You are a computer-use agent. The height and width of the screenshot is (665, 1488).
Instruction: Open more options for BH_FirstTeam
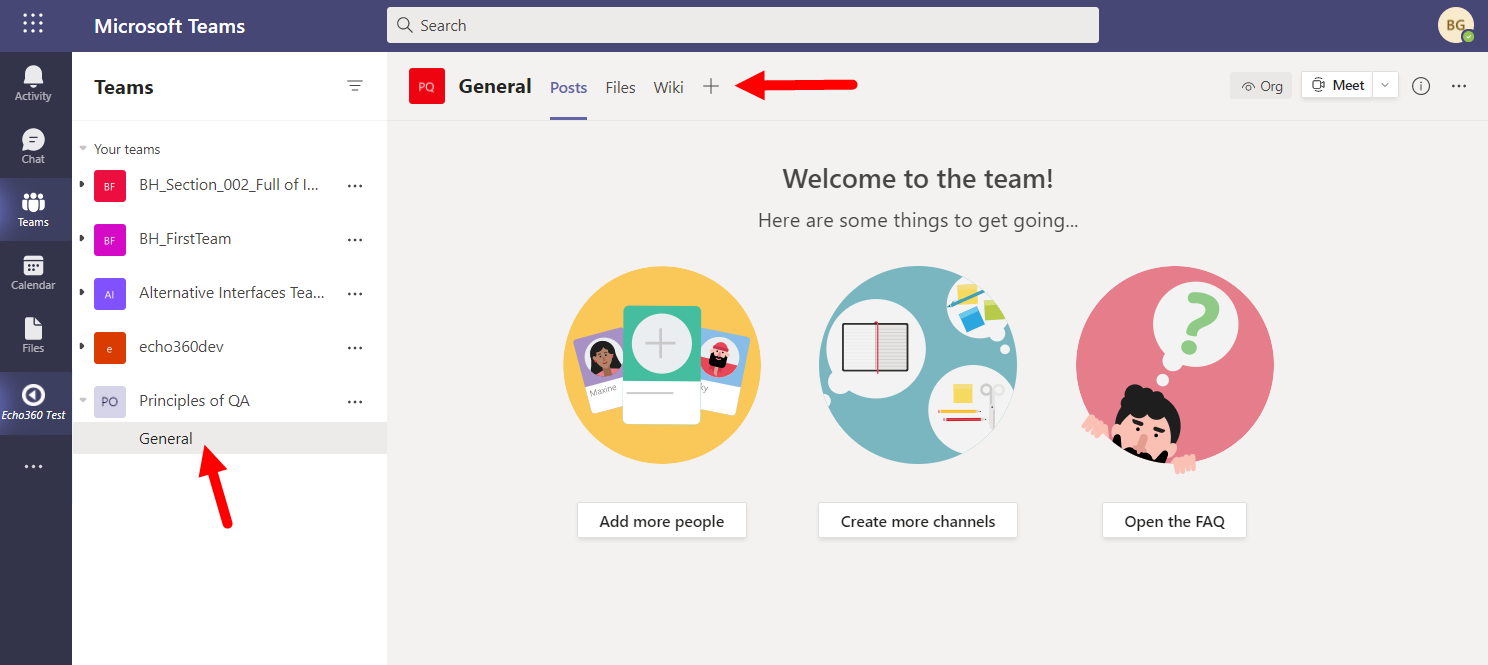[355, 239]
